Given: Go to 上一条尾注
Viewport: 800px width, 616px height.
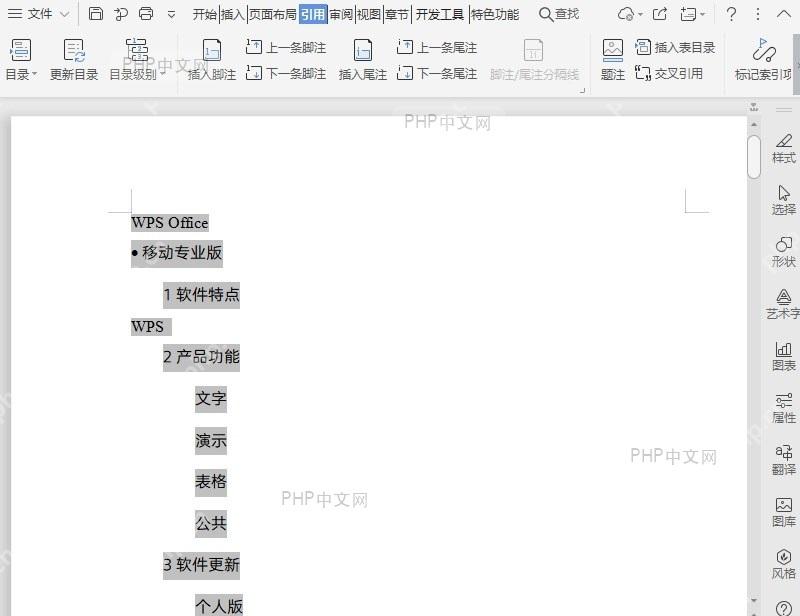Looking at the screenshot, I should [437, 47].
